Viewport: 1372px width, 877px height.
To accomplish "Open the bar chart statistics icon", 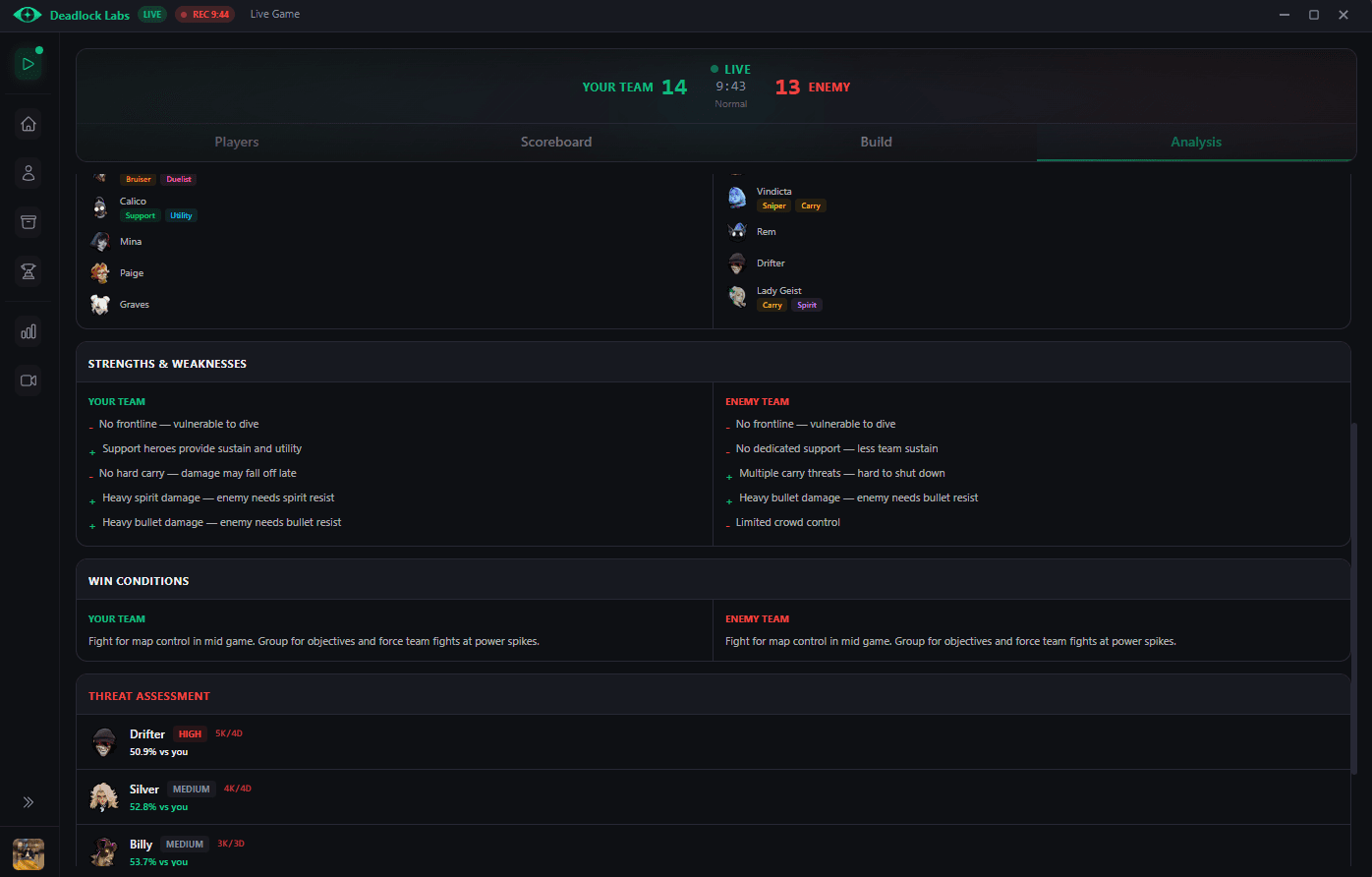I will point(29,331).
